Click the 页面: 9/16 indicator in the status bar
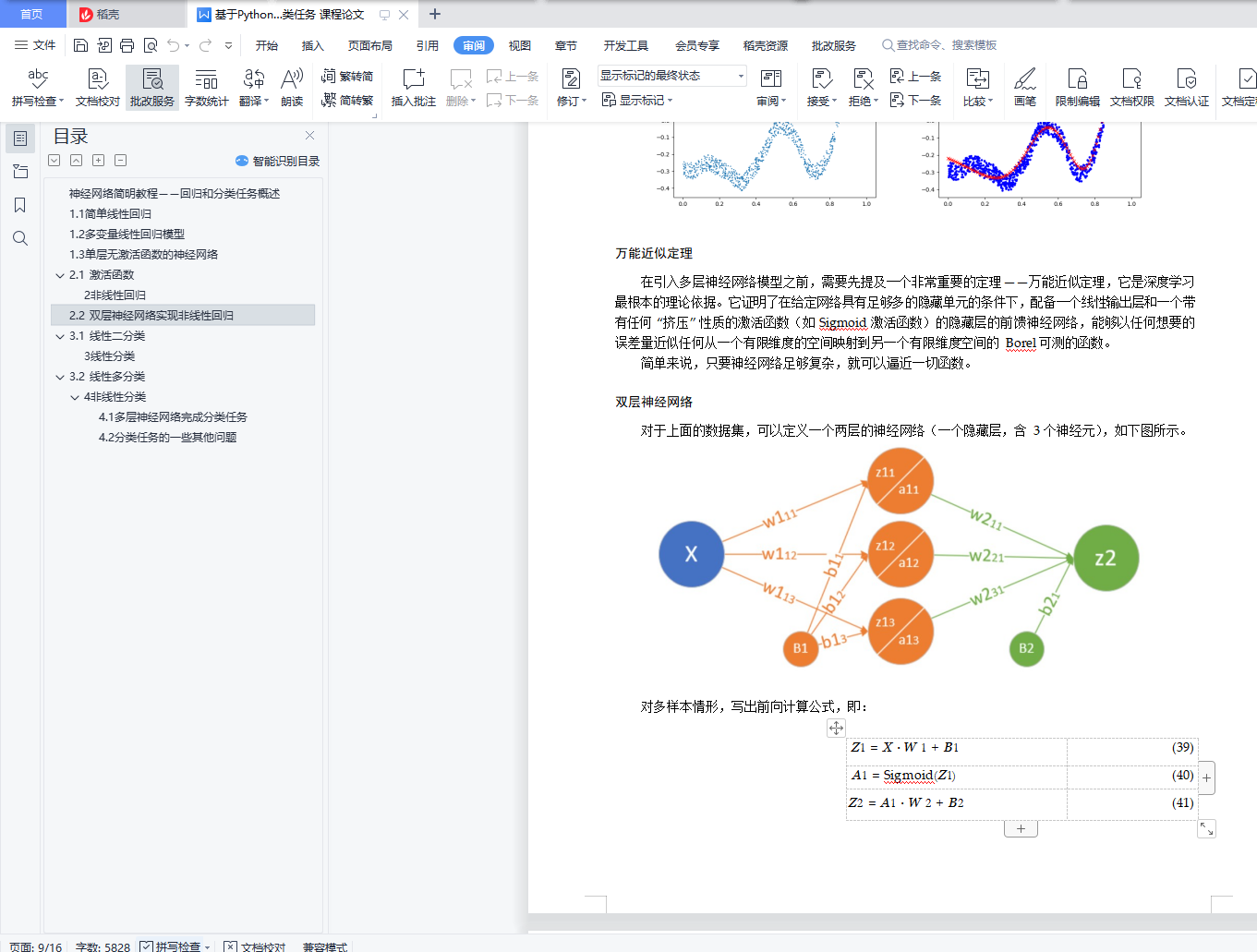Viewport: 1257px width, 952px height. [36, 946]
